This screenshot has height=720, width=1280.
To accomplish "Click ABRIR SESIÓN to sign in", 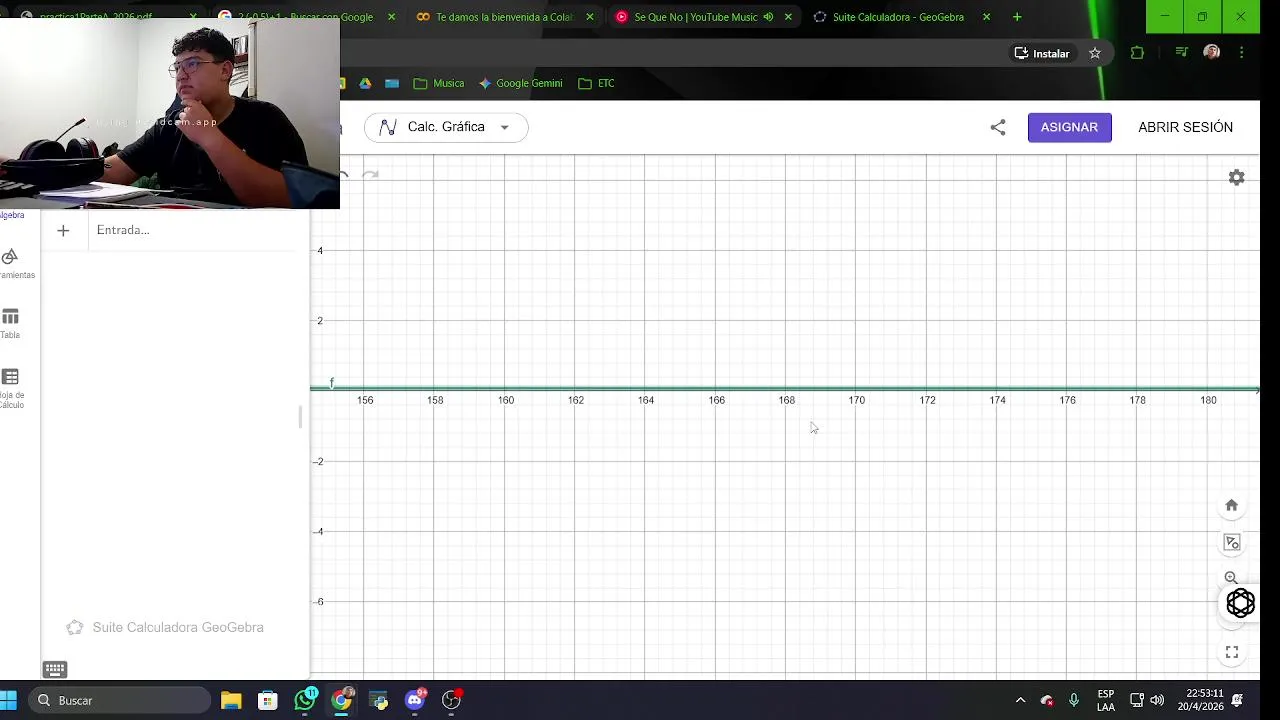I will point(1185,127).
